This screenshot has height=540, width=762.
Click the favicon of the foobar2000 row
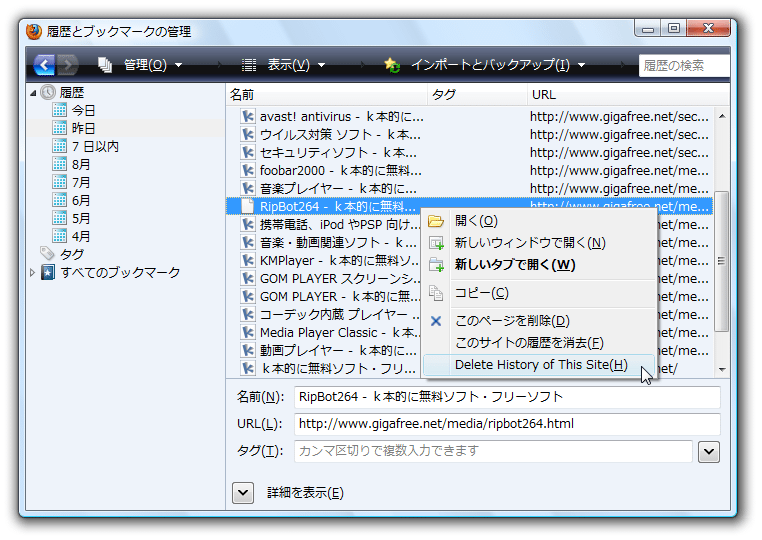pyautogui.click(x=248, y=171)
